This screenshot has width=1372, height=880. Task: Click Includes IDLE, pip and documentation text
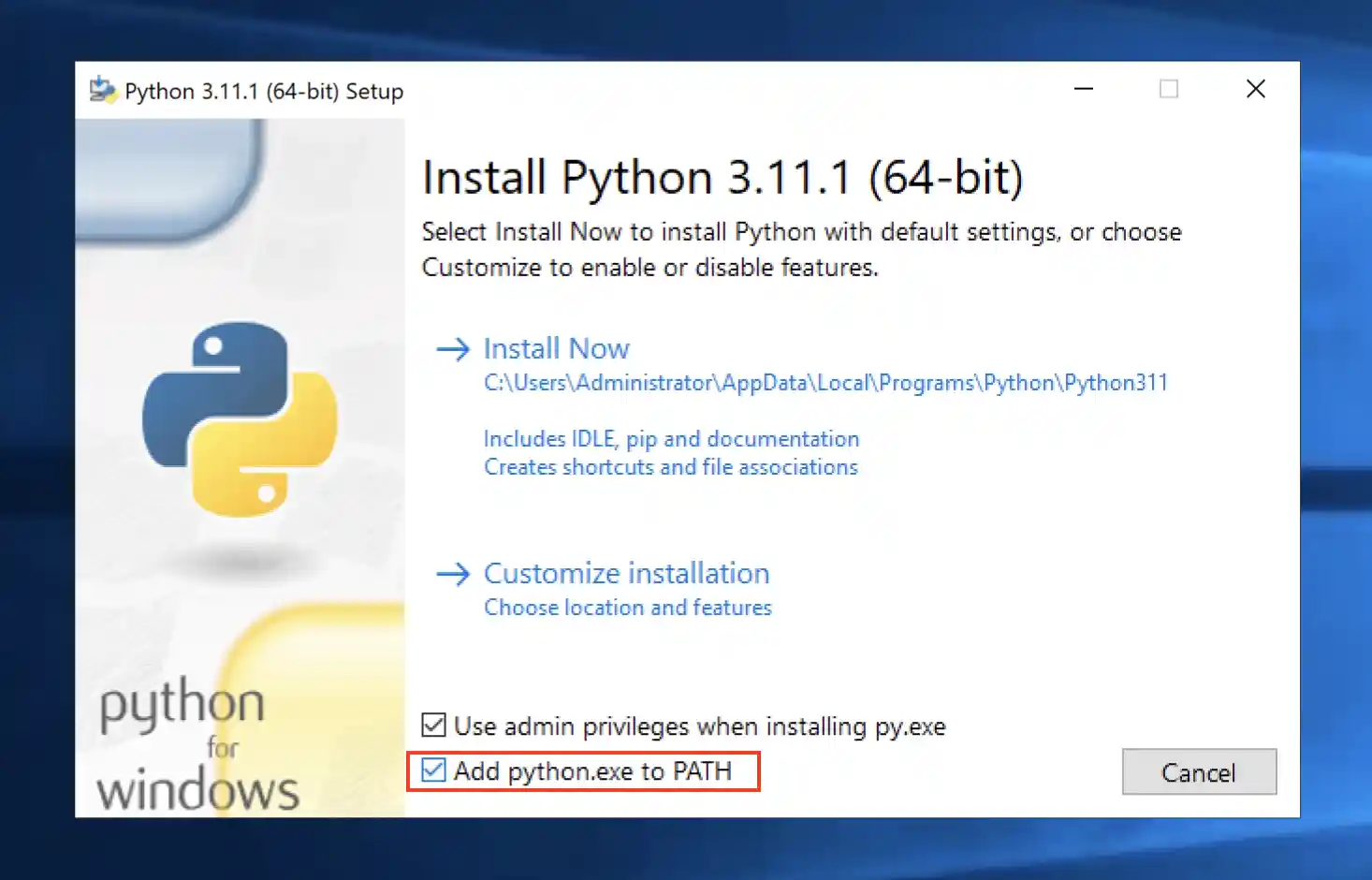point(670,438)
